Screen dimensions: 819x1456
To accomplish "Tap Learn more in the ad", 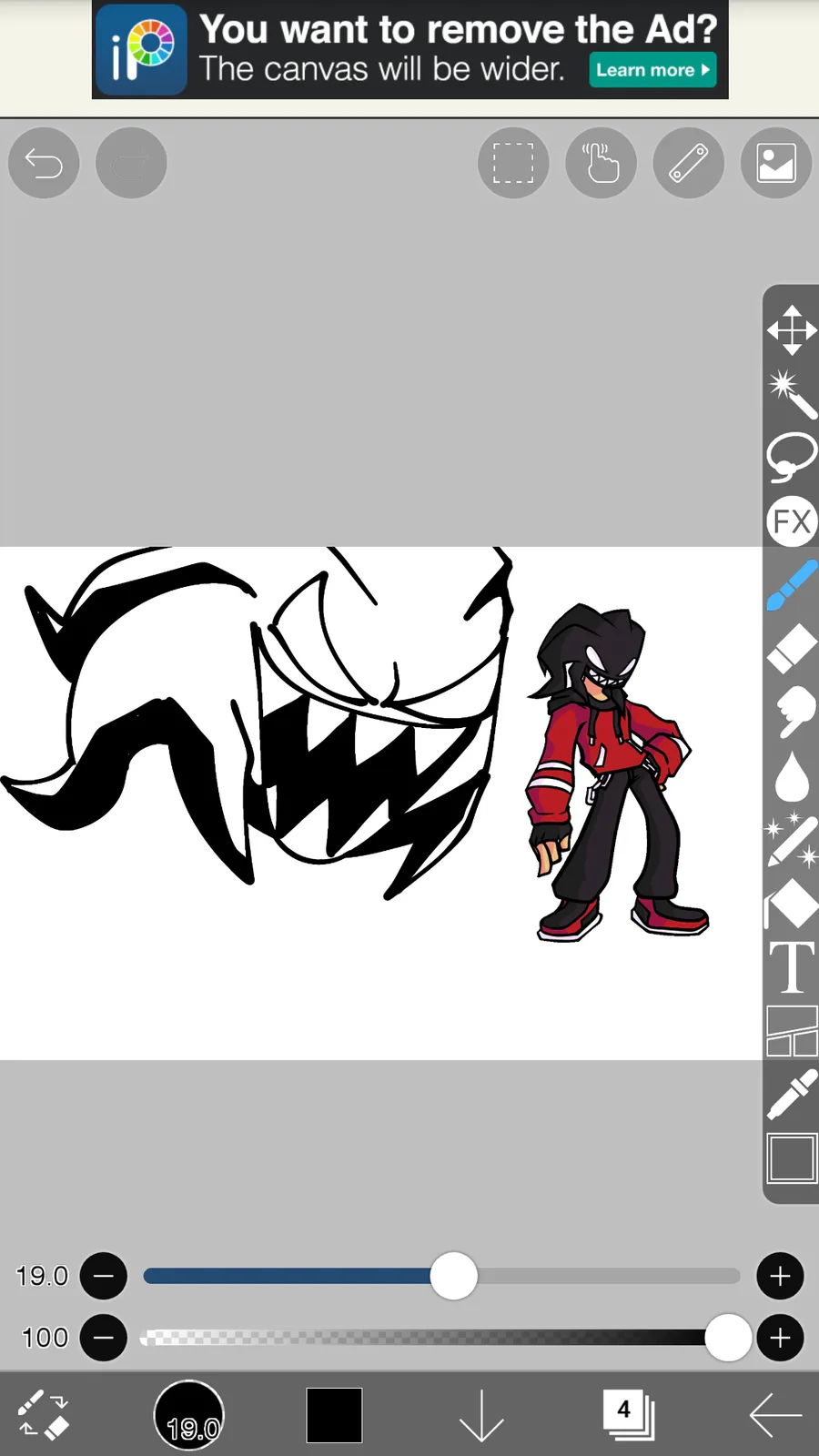I will click(x=652, y=70).
